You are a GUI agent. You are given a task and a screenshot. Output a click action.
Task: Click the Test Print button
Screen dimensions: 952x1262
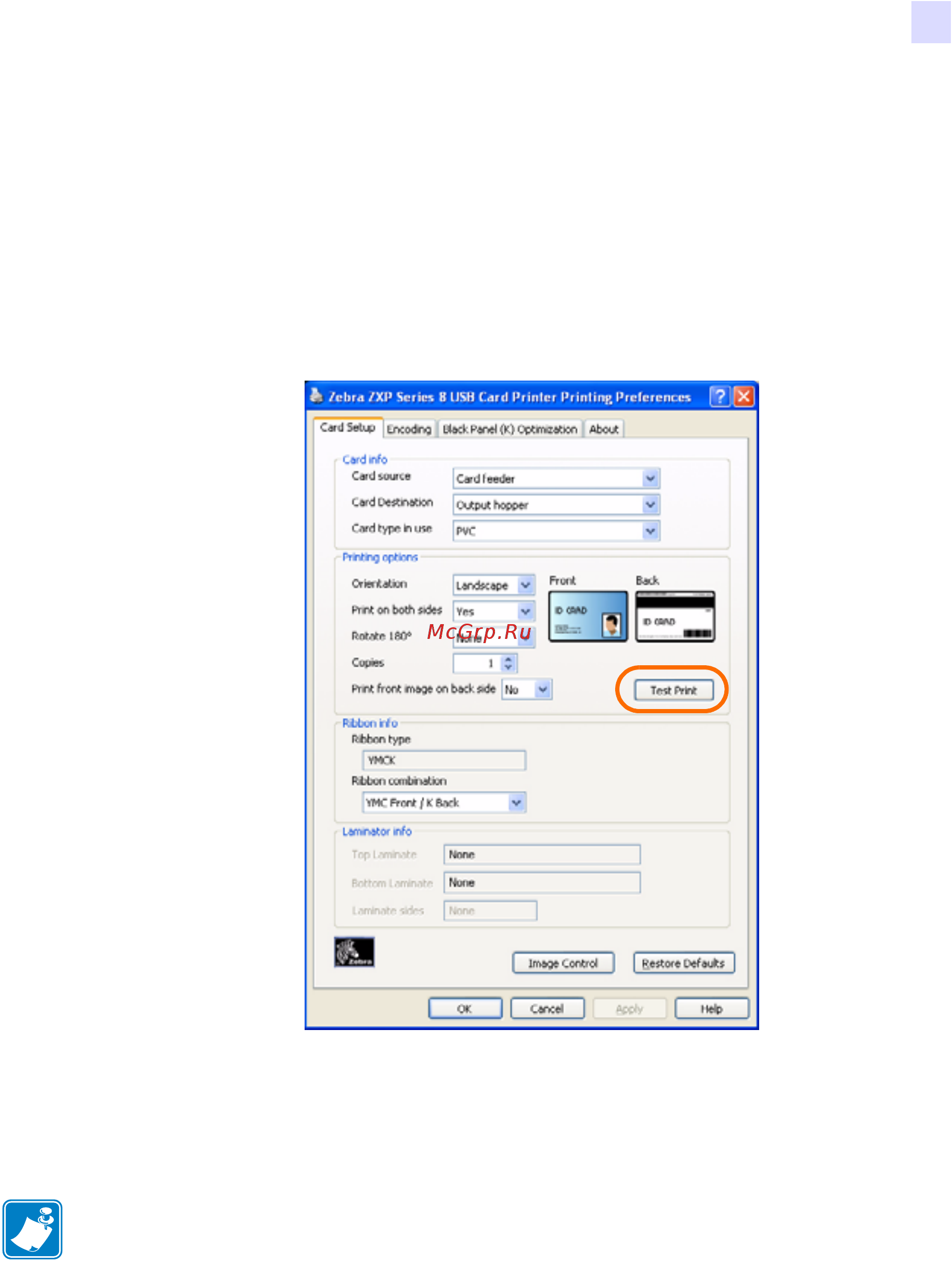(x=674, y=691)
